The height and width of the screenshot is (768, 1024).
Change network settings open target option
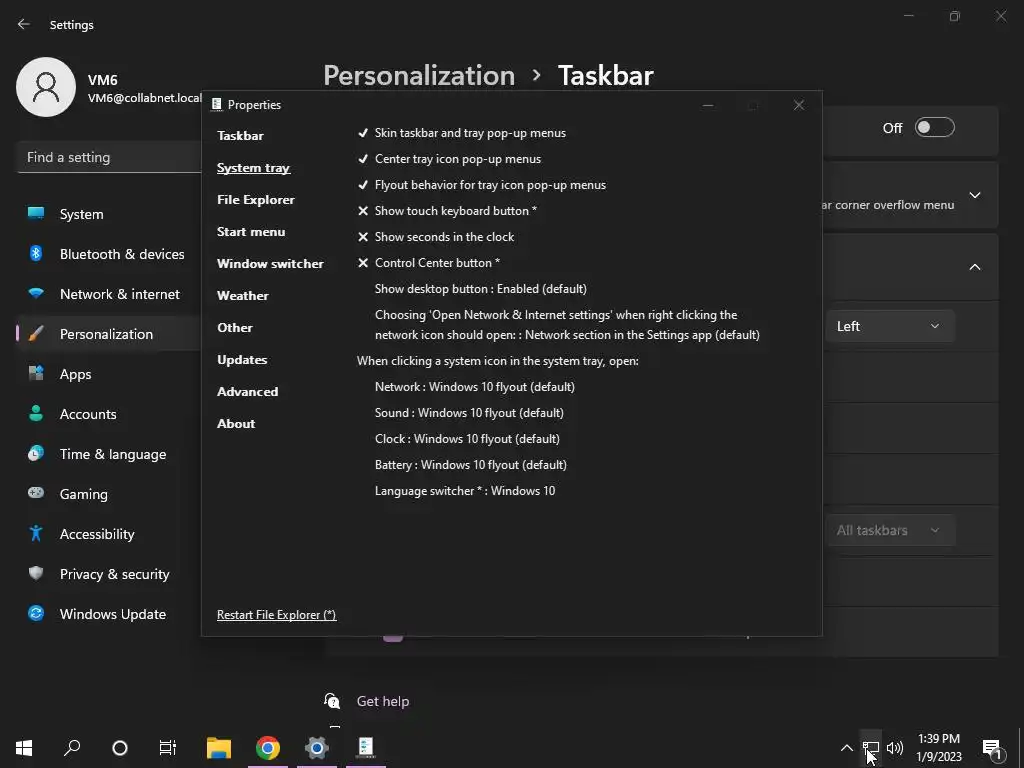pos(567,325)
